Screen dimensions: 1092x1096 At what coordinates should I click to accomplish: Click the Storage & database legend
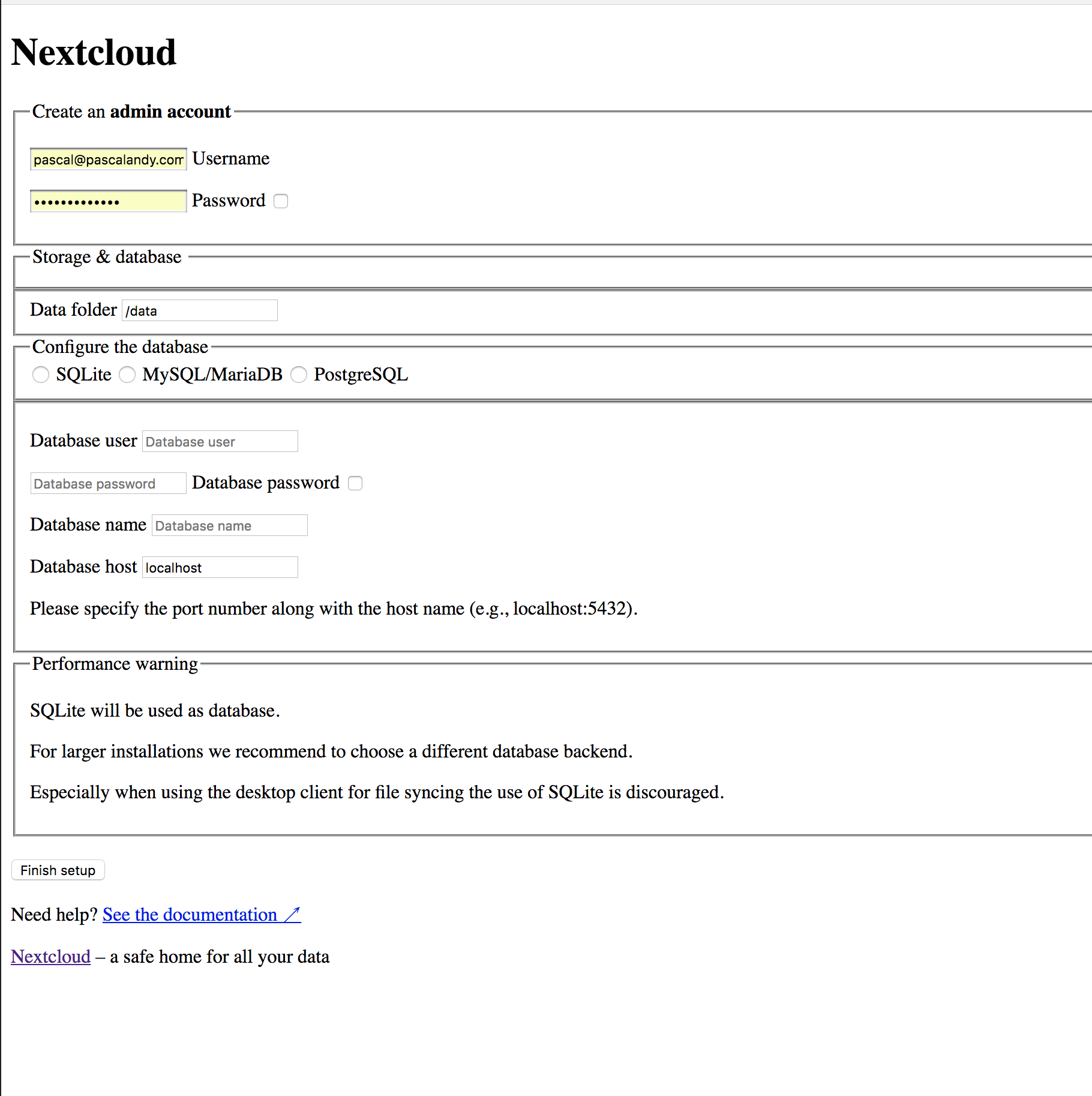(107, 257)
